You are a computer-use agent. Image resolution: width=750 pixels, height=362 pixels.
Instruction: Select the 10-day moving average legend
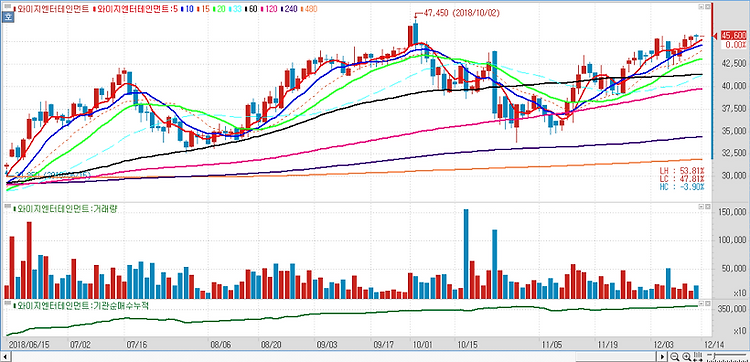click(x=188, y=9)
